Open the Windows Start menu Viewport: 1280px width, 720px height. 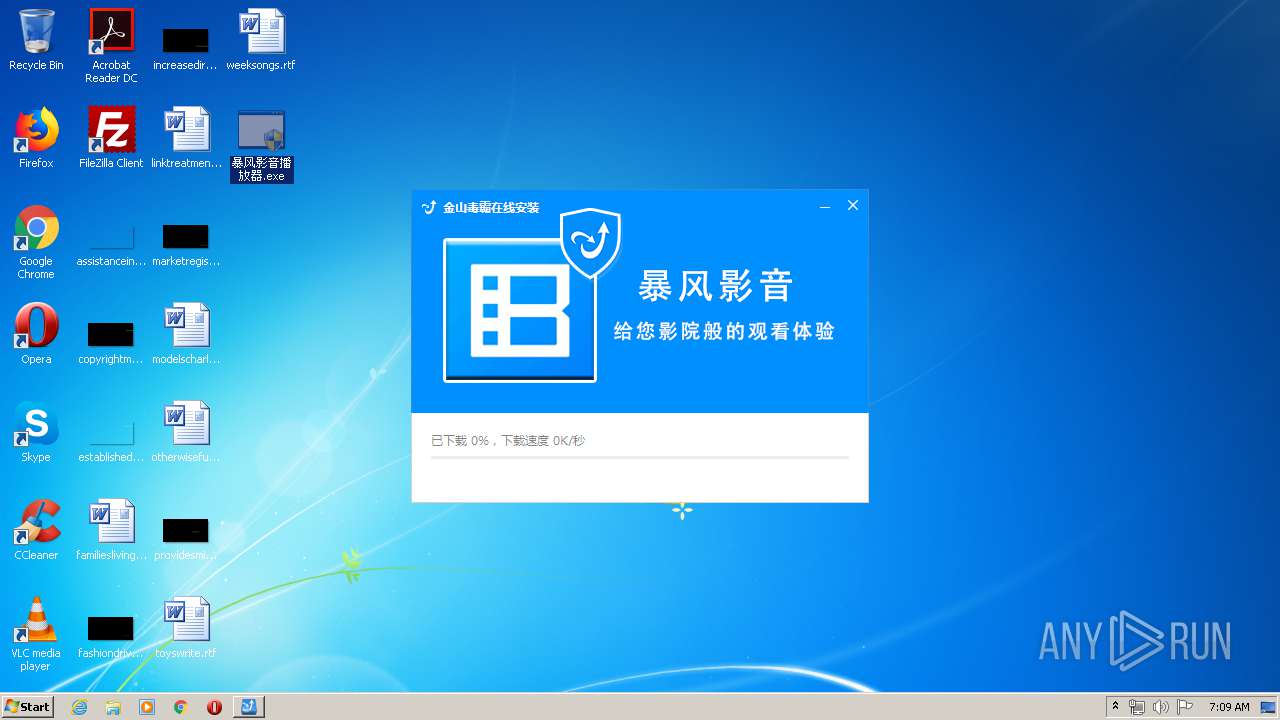pos(28,706)
